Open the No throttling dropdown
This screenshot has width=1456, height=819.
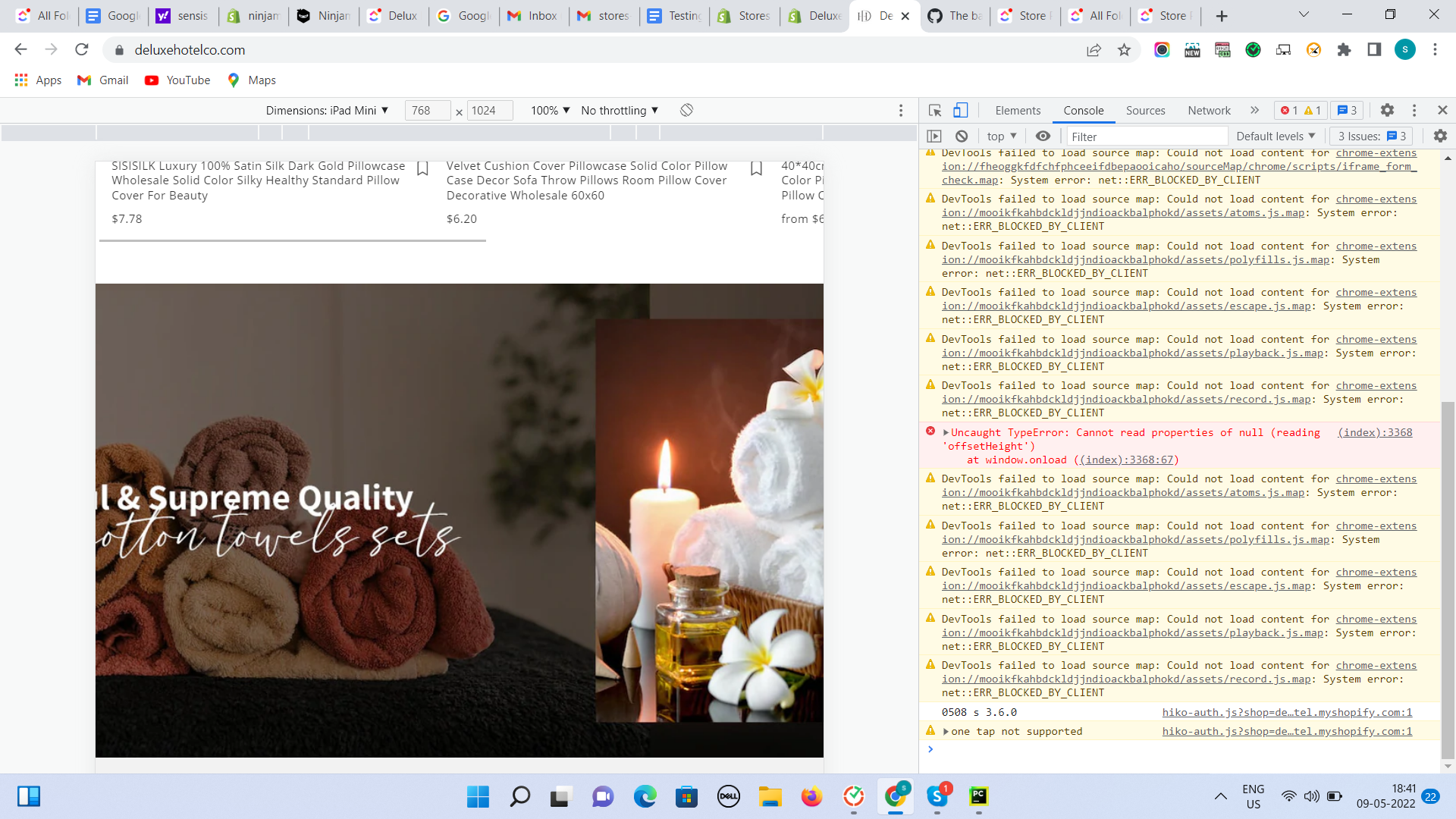click(x=620, y=111)
